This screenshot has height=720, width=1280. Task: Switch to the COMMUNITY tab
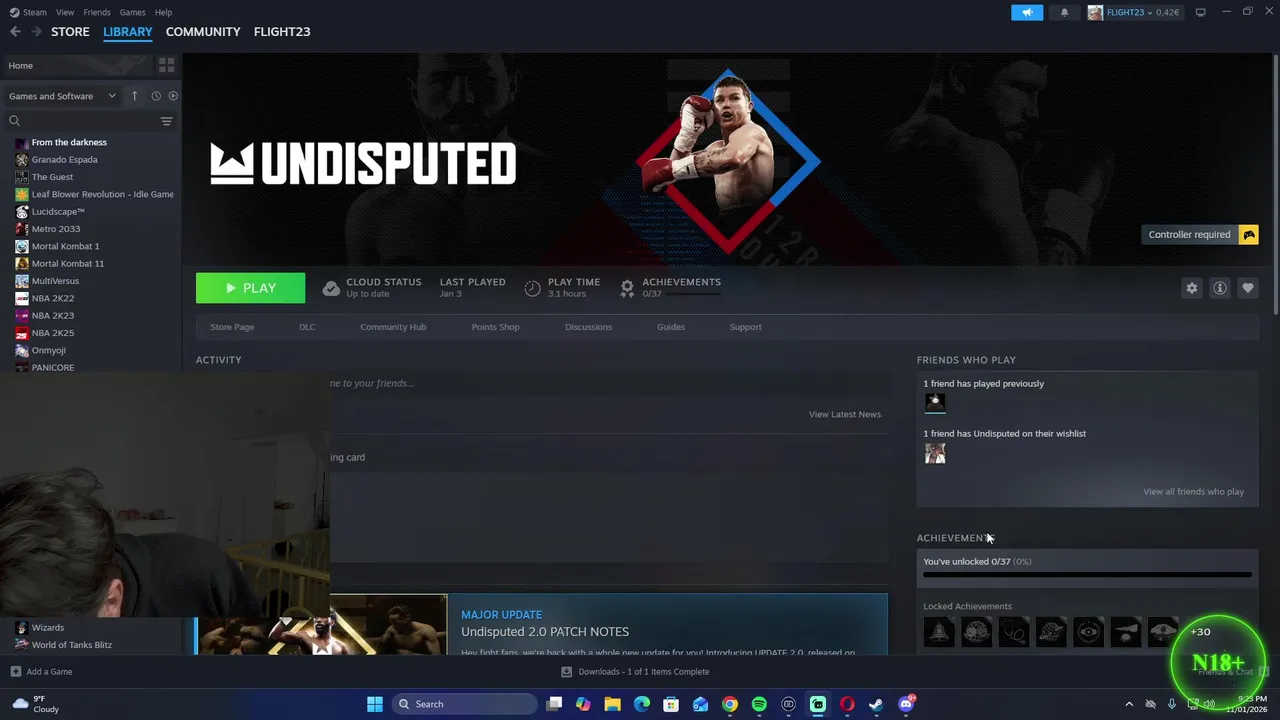pos(203,32)
